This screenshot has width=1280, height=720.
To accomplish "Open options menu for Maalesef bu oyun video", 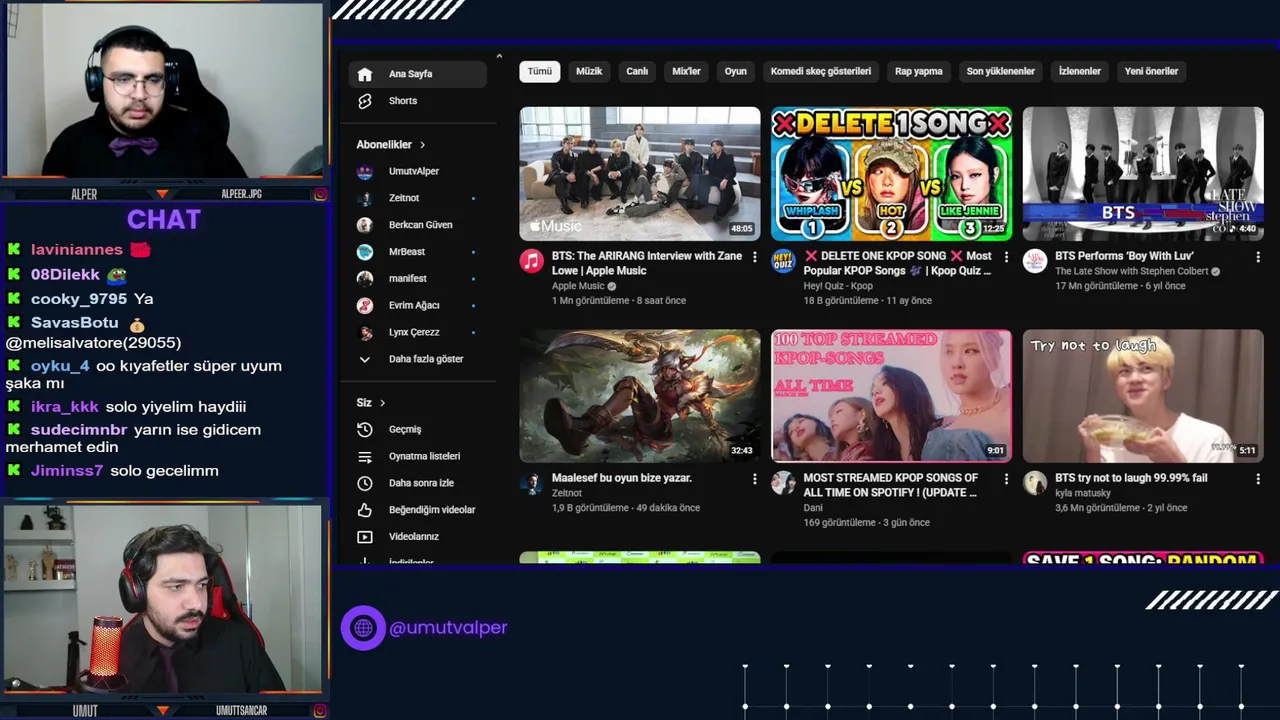I will point(755,479).
